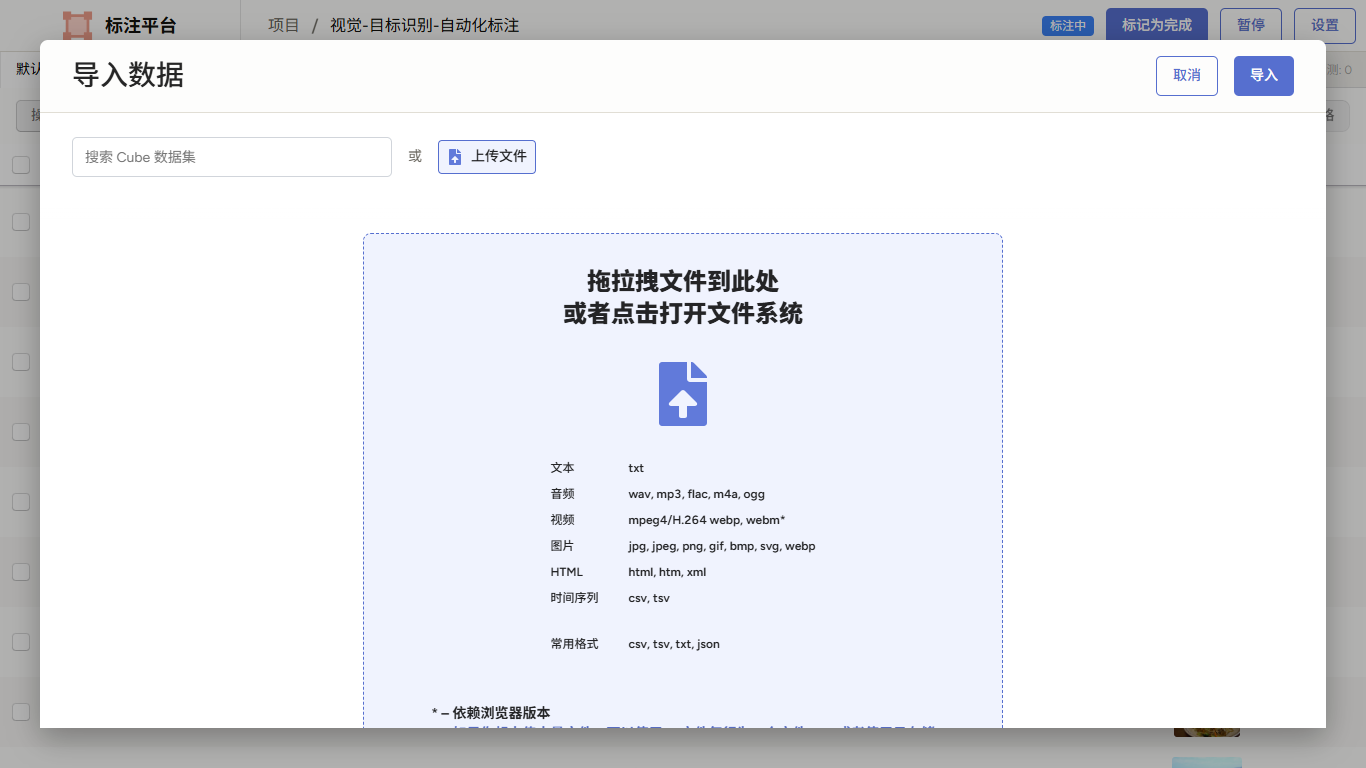Screen dimensions: 1366x768
Task: Click the 时间序列 label
Action: (574, 598)
